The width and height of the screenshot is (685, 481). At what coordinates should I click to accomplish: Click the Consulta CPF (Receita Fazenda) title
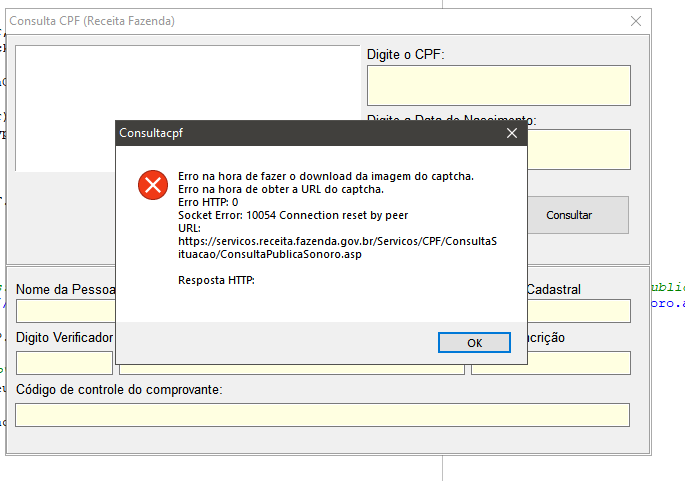click(92, 21)
